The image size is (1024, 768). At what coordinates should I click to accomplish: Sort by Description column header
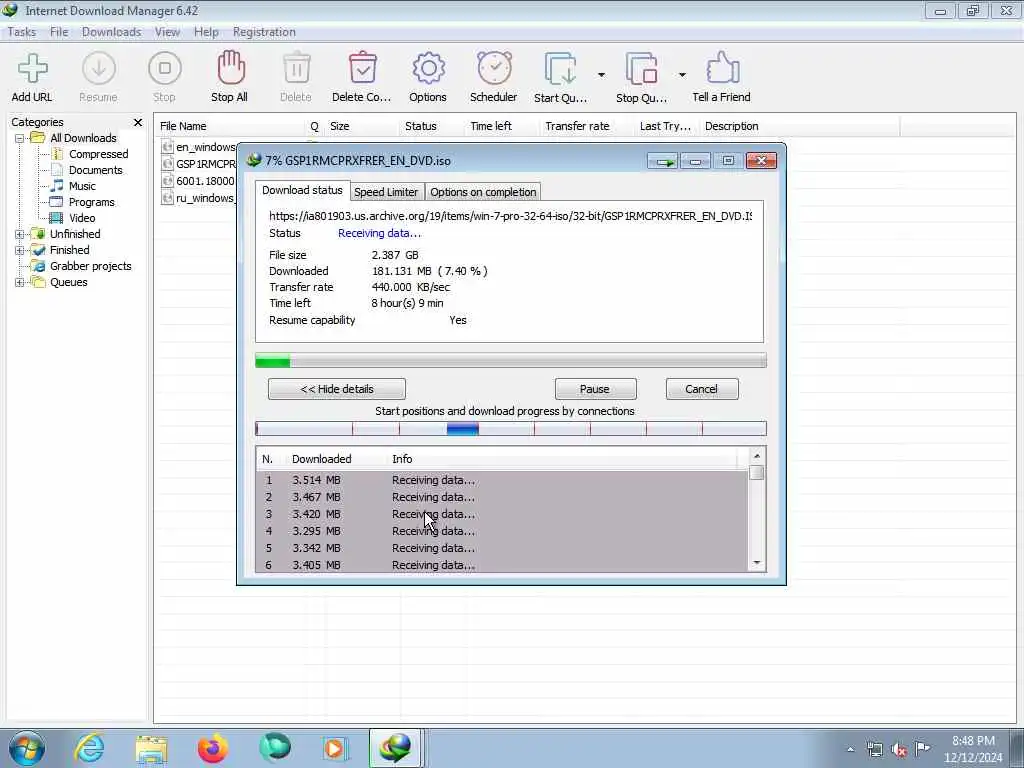point(799,126)
